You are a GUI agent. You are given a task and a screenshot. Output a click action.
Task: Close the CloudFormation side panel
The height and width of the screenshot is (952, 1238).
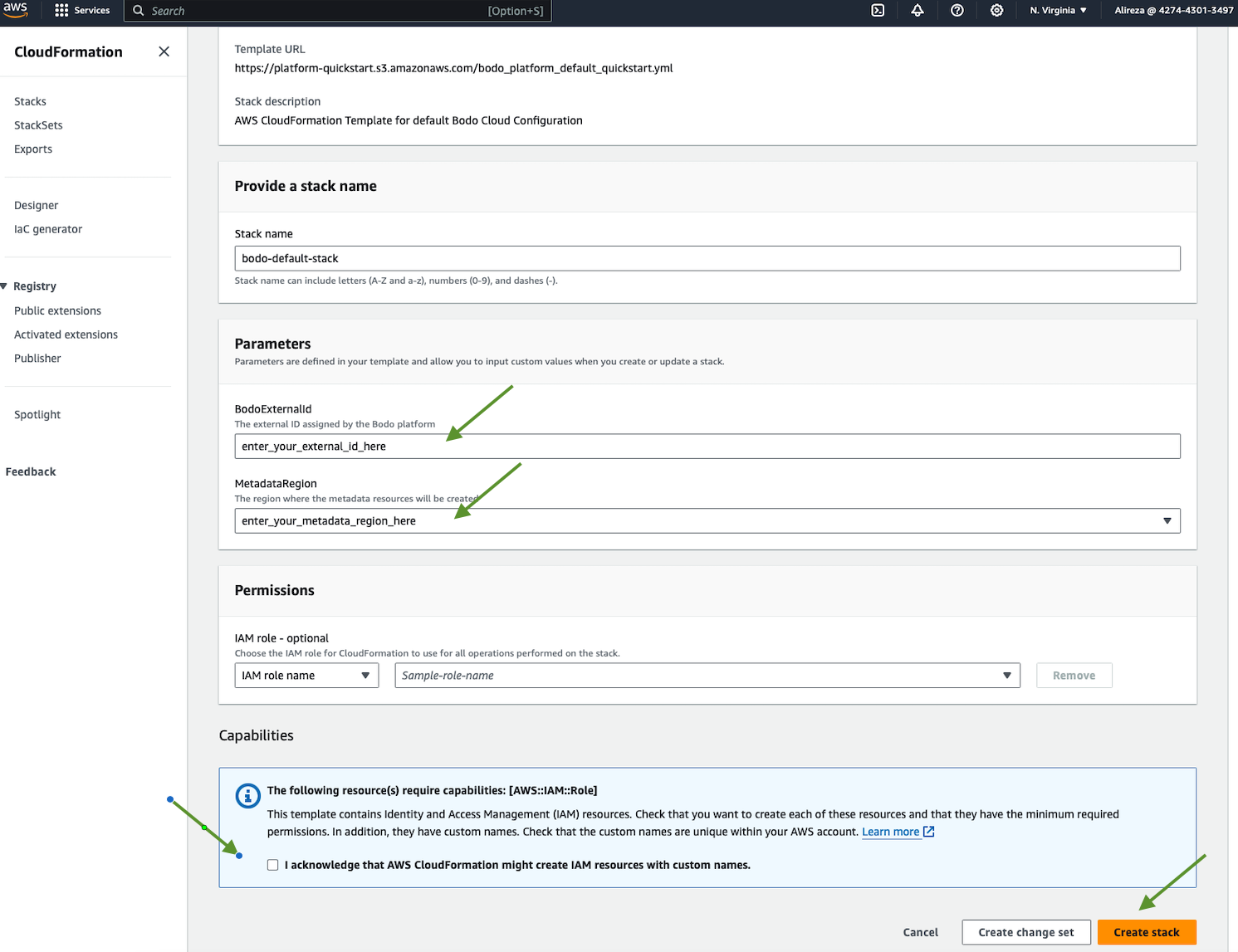click(164, 51)
